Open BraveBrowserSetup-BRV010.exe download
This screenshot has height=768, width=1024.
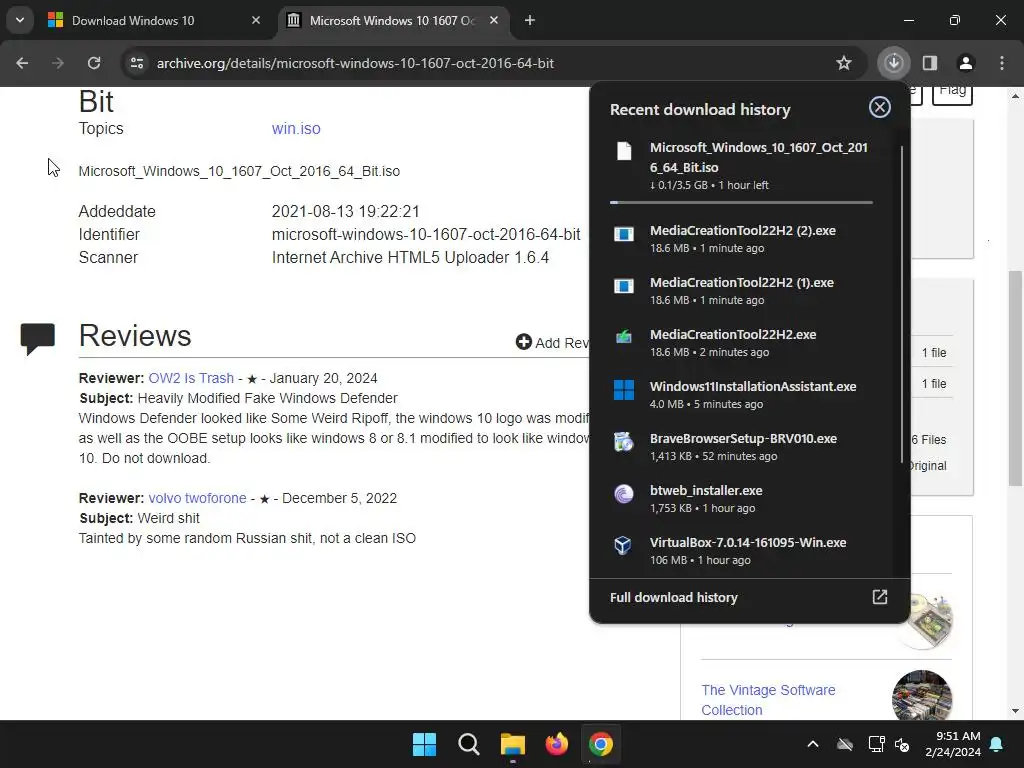(x=741, y=447)
